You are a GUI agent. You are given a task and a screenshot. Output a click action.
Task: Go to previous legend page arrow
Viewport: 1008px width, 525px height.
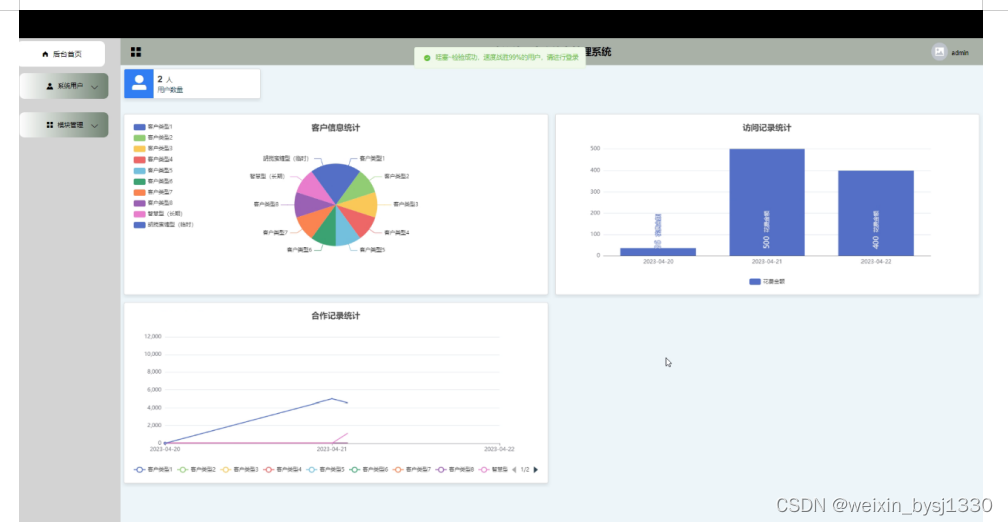[514, 470]
